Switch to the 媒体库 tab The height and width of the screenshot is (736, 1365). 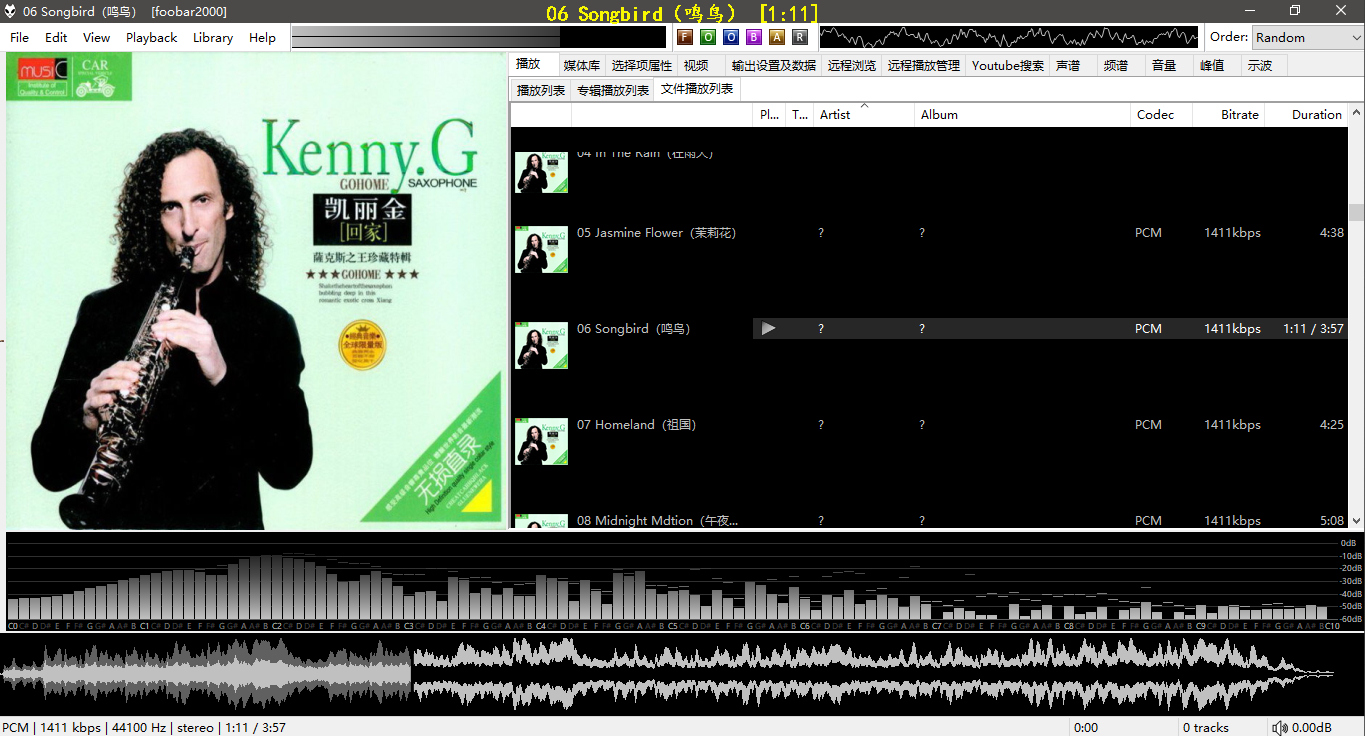582,65
